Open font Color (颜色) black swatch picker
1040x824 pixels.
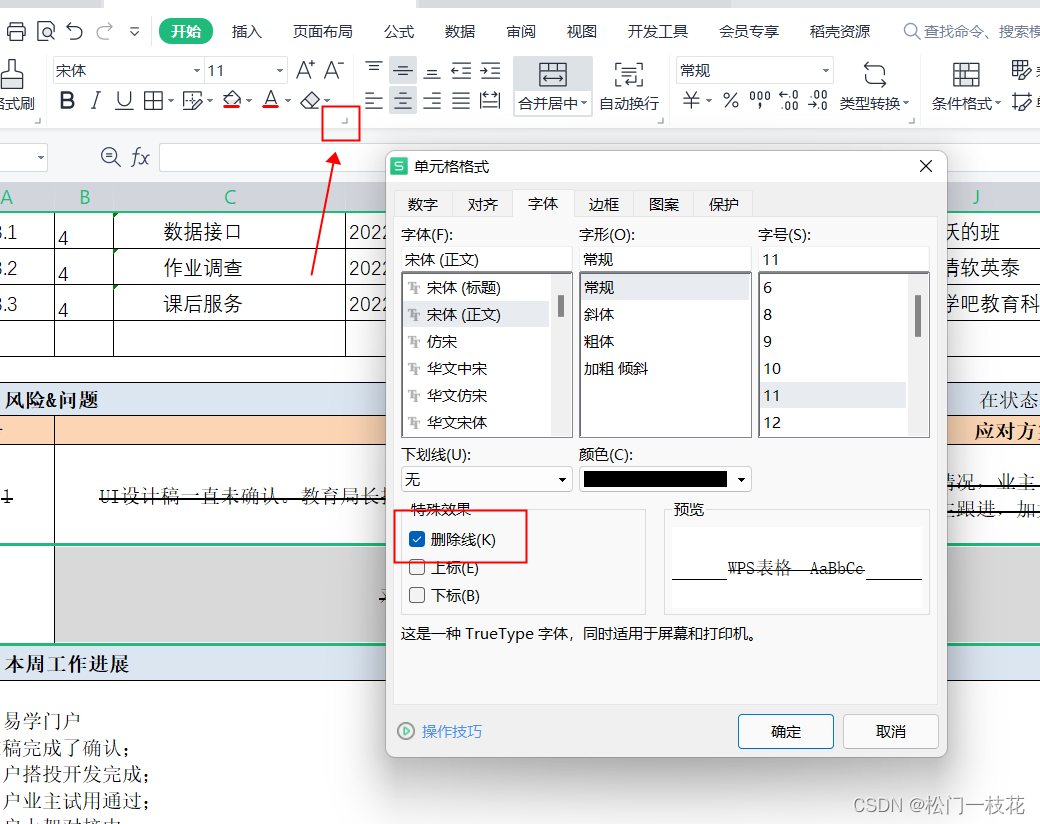coord(665,479)
